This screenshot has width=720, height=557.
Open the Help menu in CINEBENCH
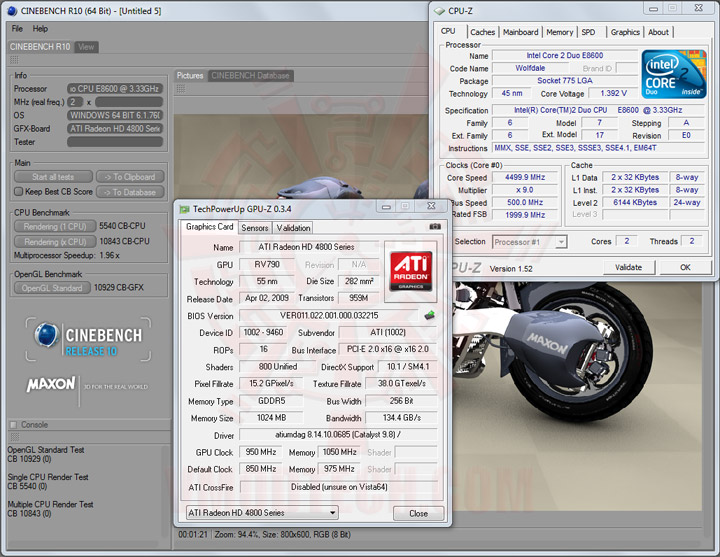40,28
